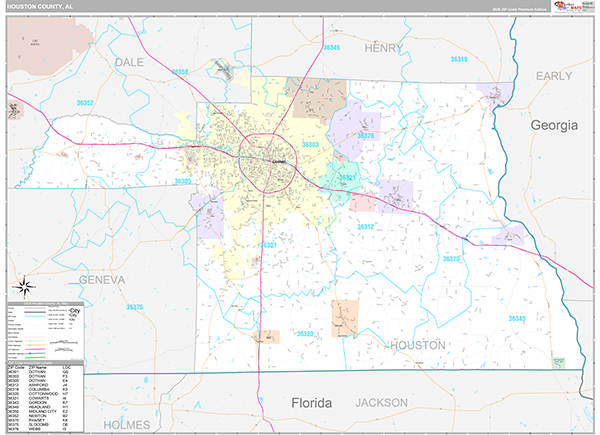Viewport: 600px width, 435px height.
Task: Select the SLOCOMB row in the index
Action: (45, 424)
